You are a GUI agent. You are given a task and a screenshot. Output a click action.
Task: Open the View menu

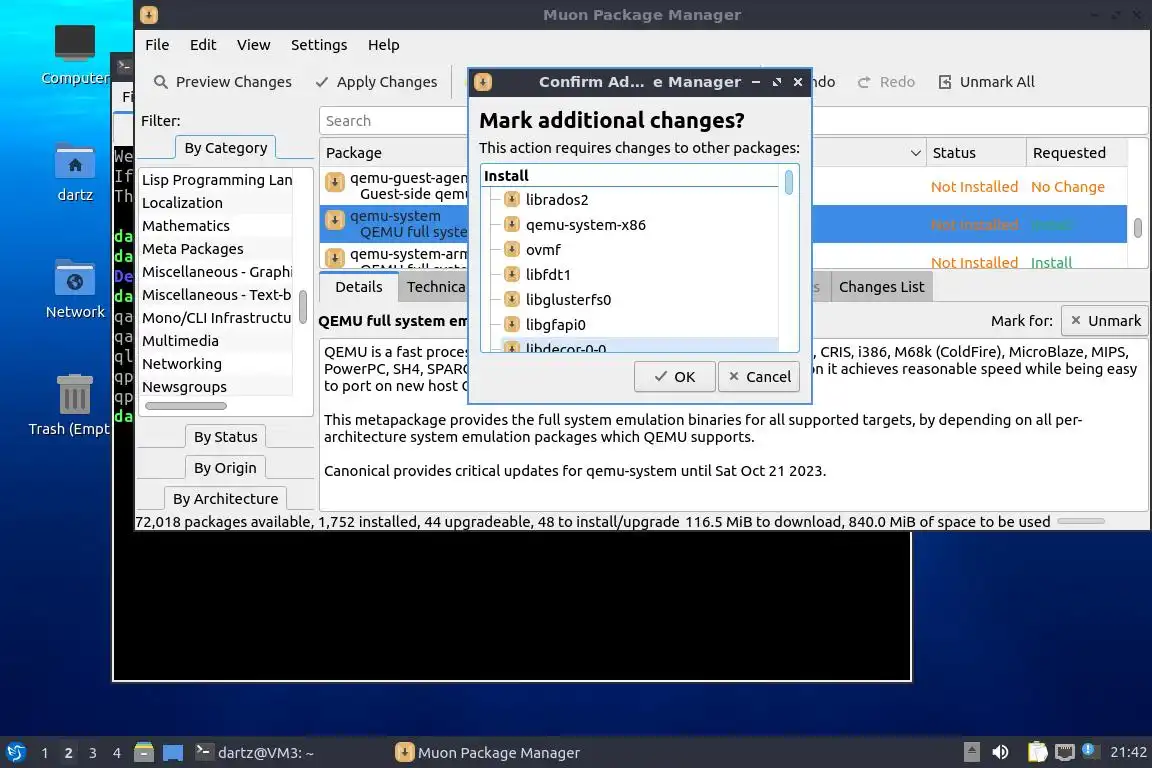253,45
